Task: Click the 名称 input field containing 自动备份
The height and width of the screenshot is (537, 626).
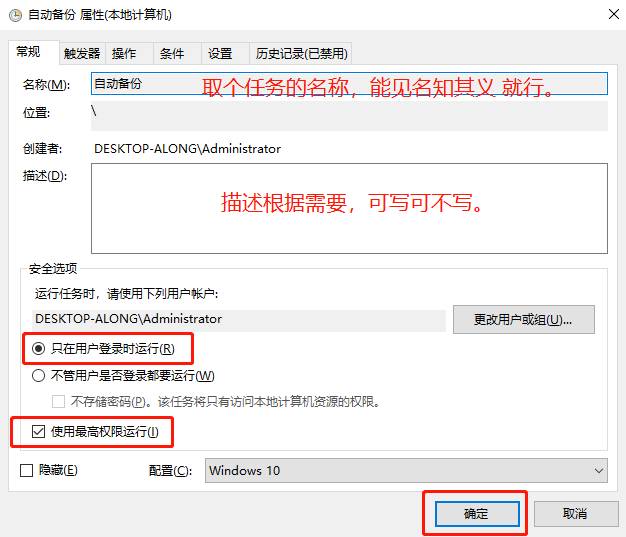Action: tap(349, 83)
